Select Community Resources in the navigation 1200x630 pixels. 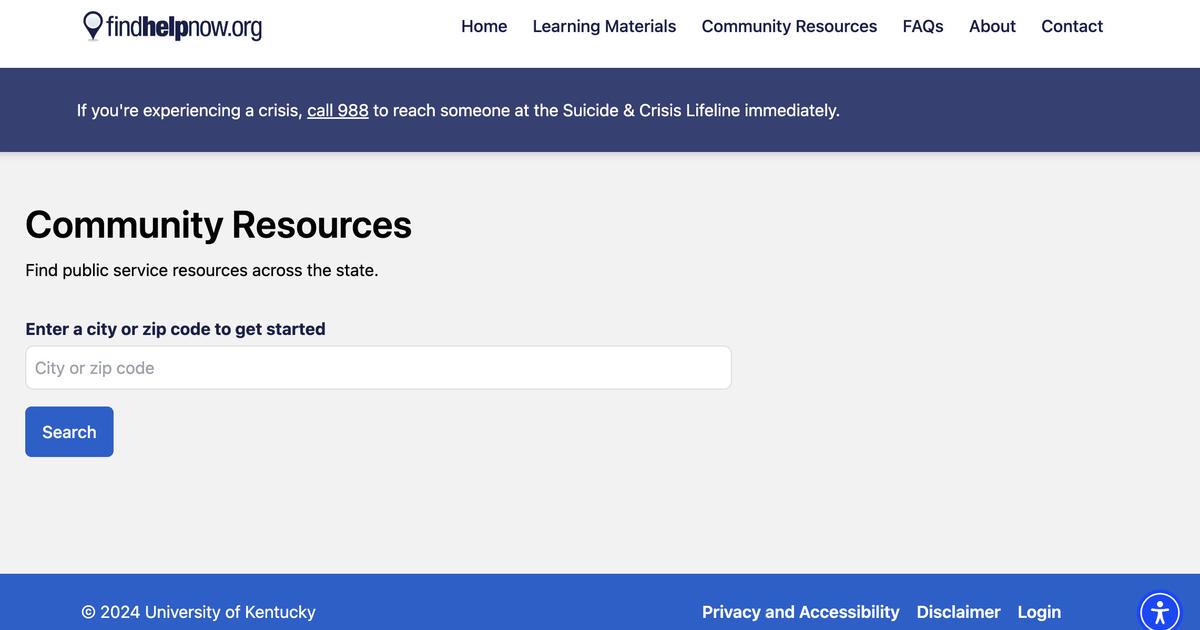(x=789, y=26)
